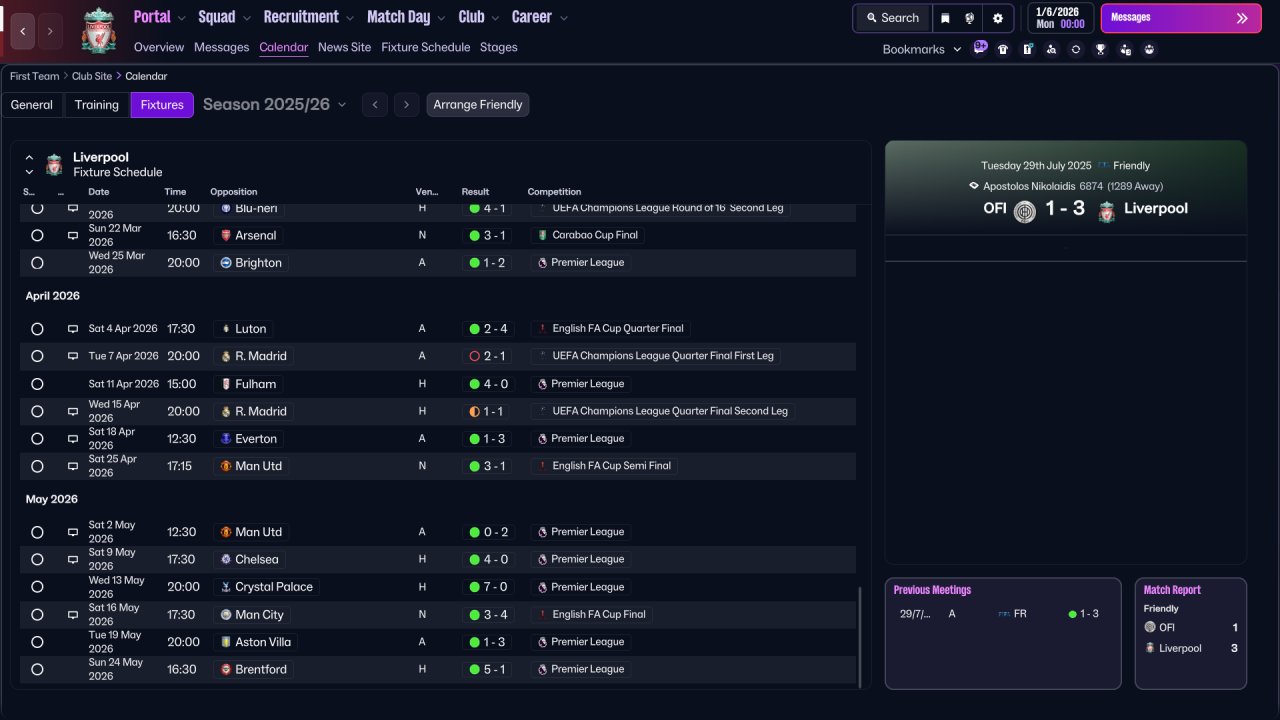Click the shirt bookmark shortcut icon

[x=1003, y=49]
